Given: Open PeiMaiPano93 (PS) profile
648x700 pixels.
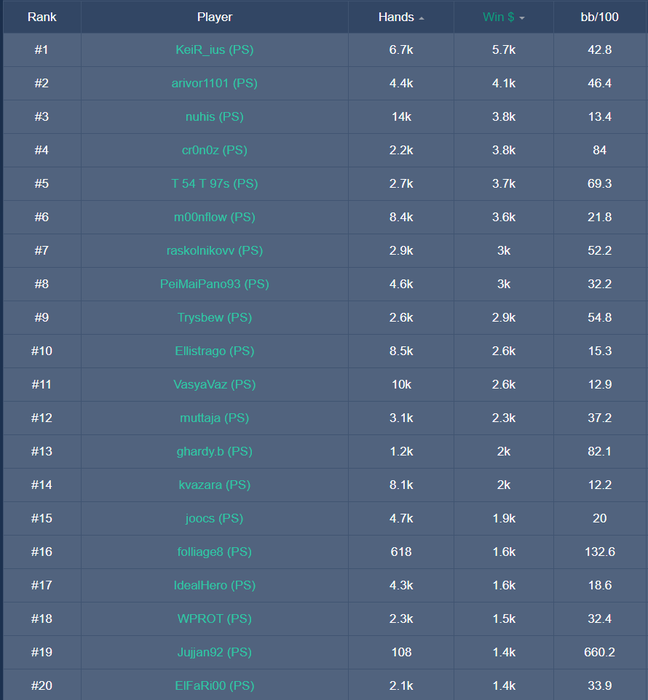Looking at the screenshot, I should pyautogui.click(x=215, y=284).
